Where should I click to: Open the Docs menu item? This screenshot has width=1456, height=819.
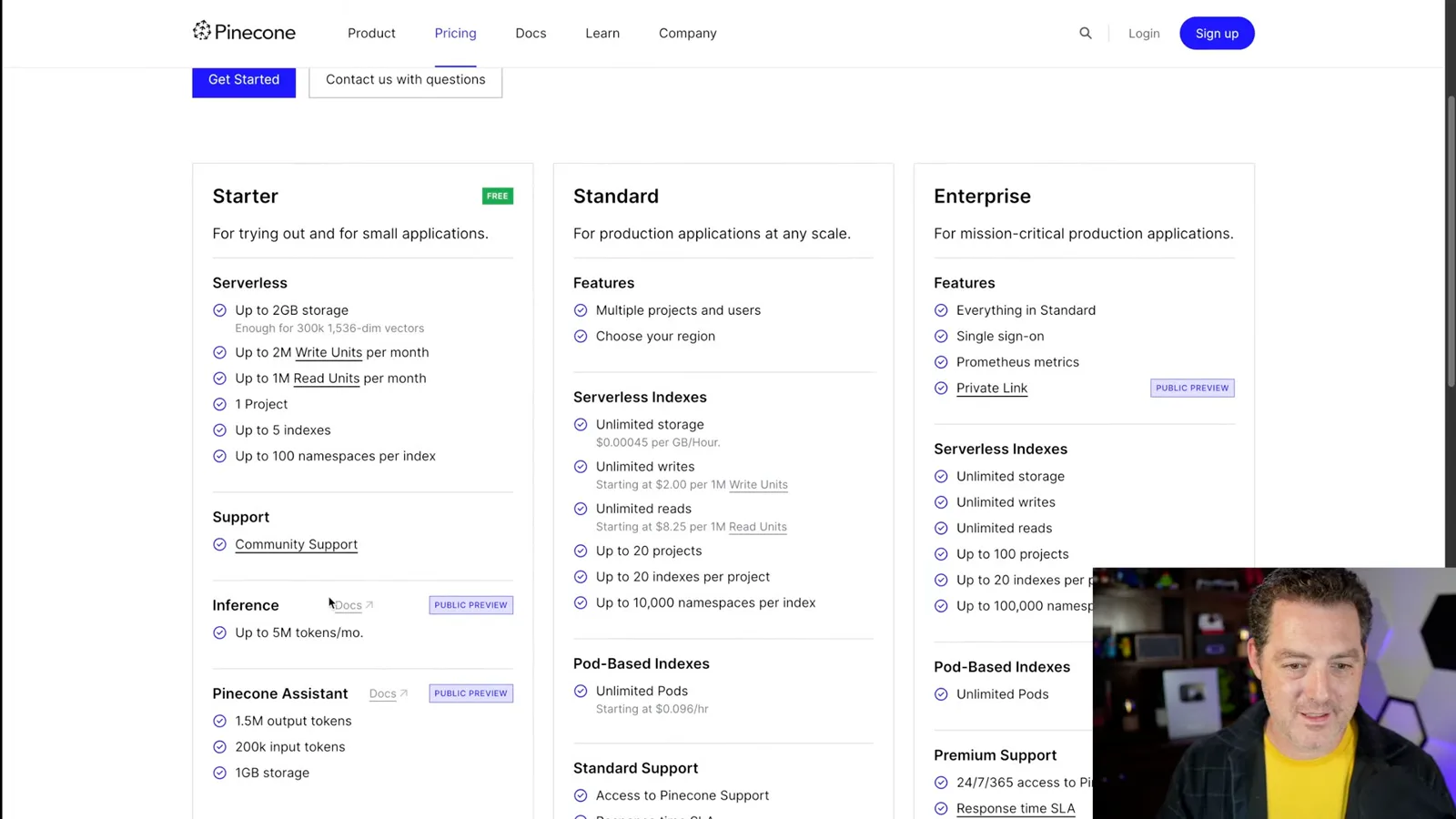(531, 33)
